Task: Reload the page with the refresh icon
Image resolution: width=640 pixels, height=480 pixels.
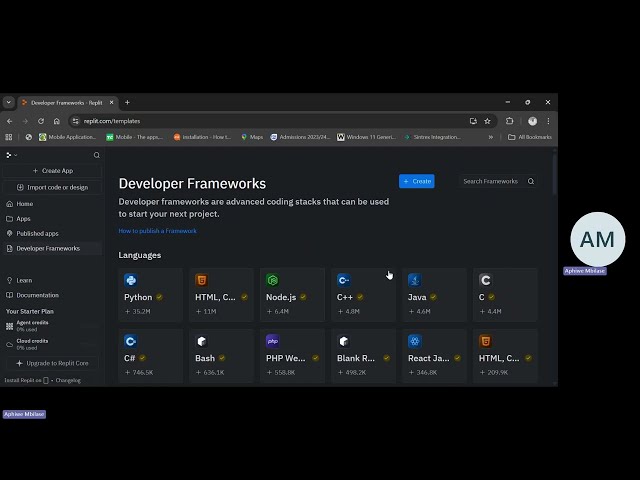Action: (41, 121)
